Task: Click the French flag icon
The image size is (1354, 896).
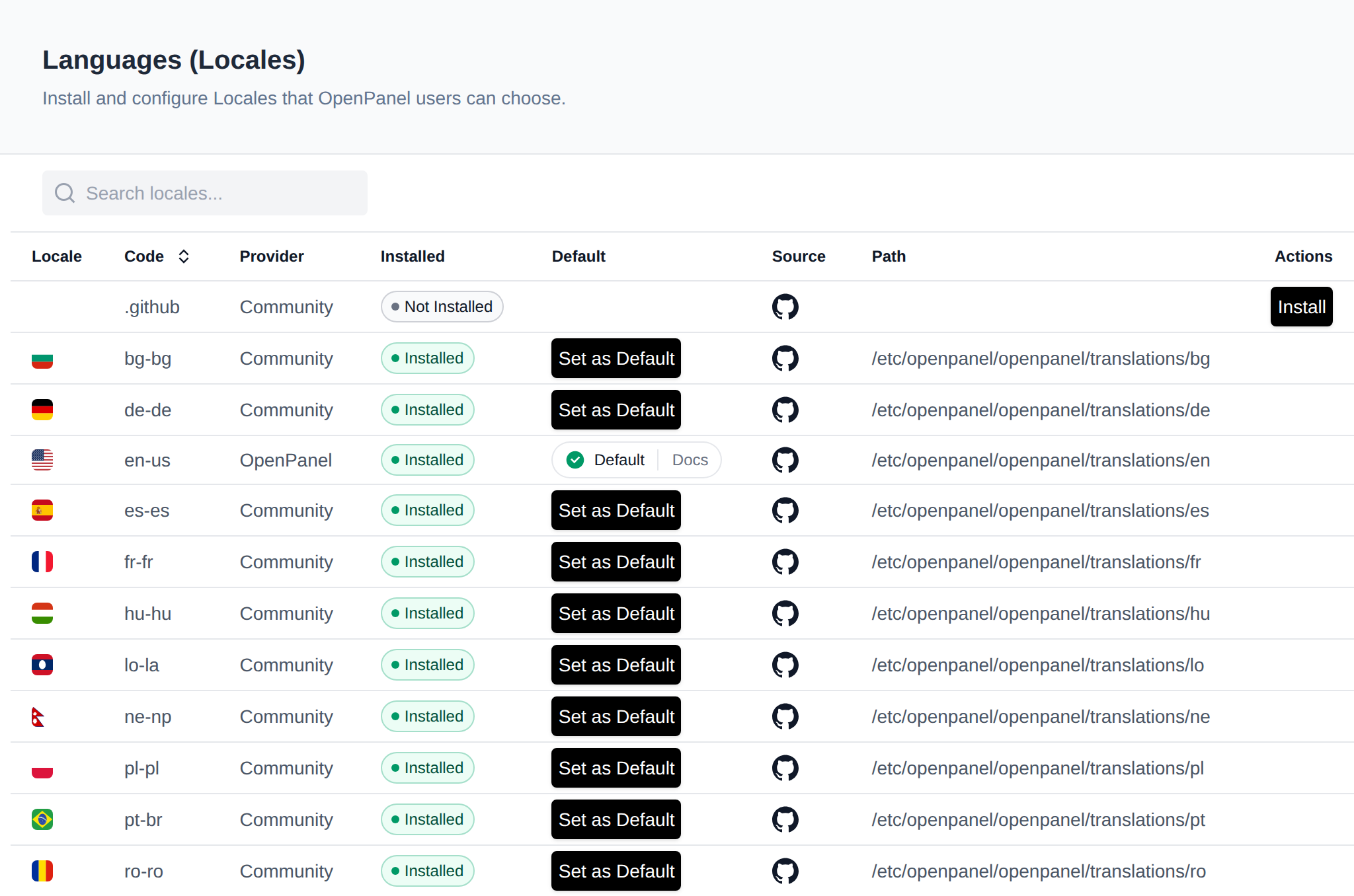Action: tap(42, 562)
